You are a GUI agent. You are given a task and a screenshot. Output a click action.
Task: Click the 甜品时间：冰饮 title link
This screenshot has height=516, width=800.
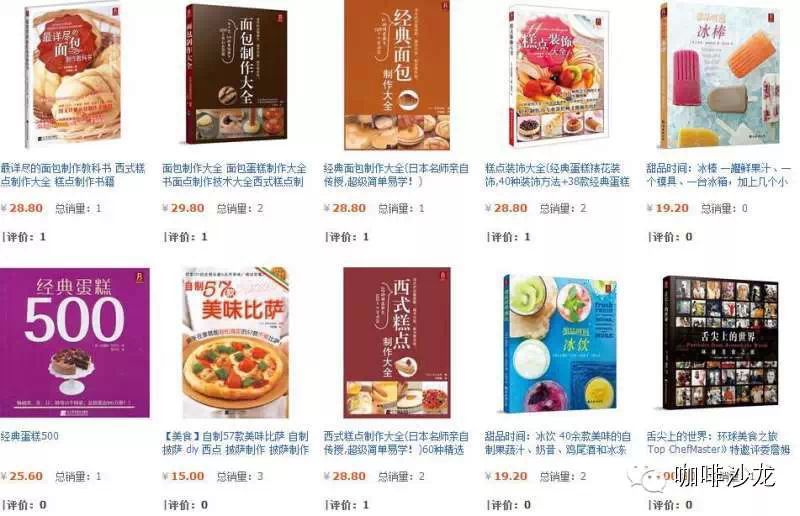coord(558,443)
